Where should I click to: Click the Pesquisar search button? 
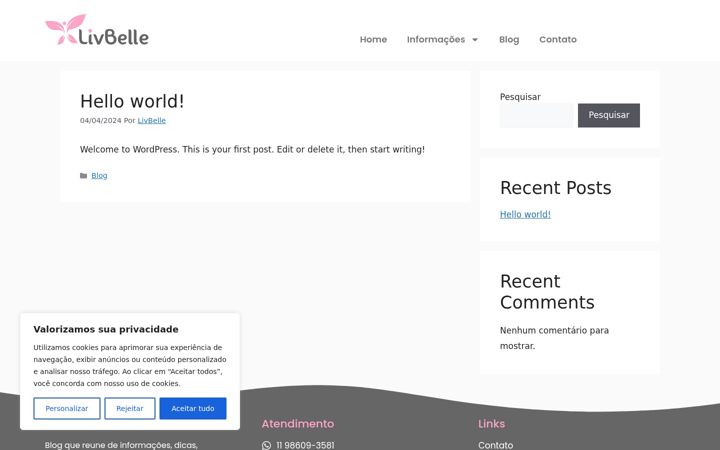608,115
